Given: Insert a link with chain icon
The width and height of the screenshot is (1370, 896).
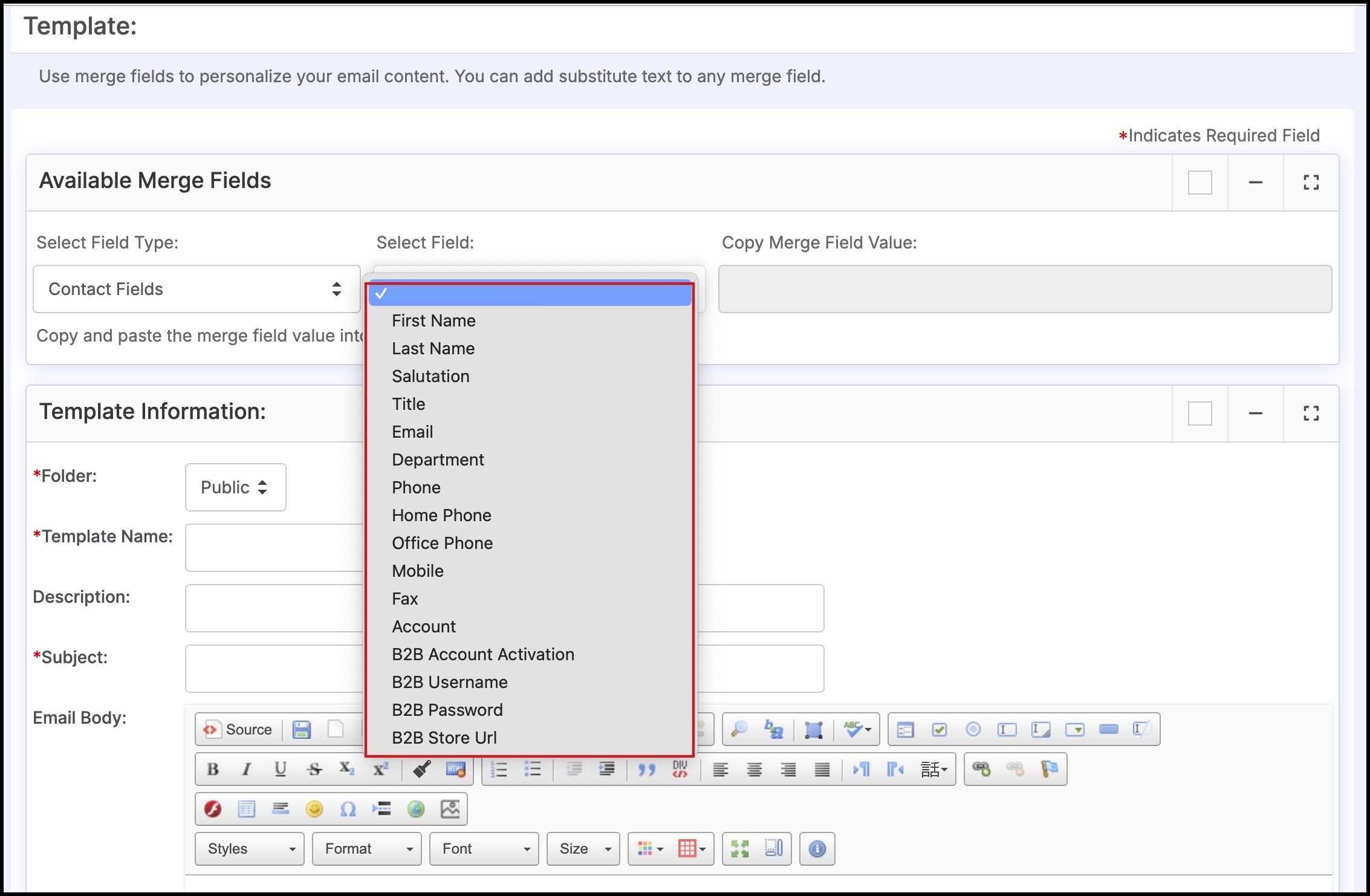Looking at the screenshot, I should (981, 769).
